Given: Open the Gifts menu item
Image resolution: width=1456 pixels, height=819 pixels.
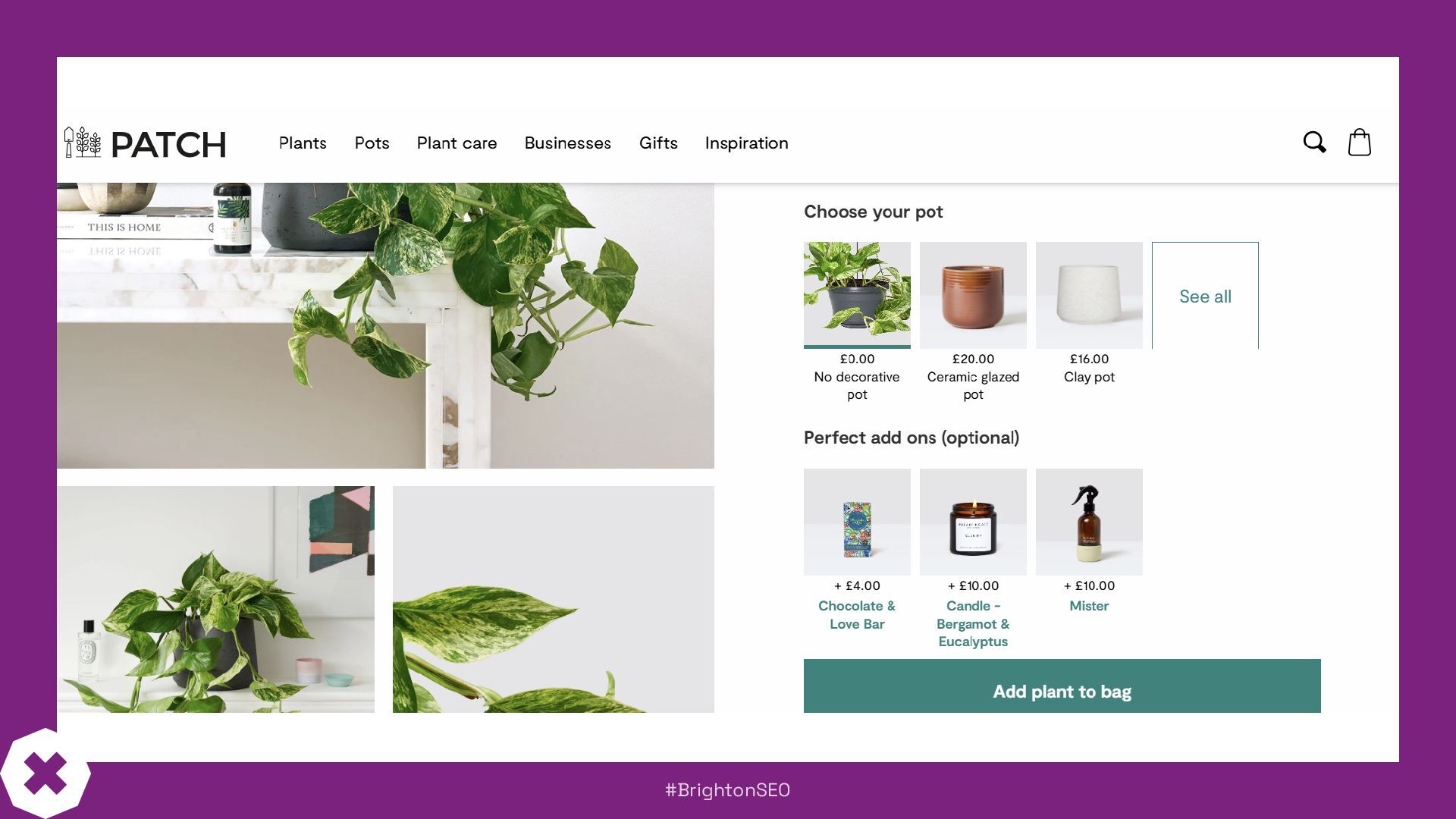Looking at the screenshot, I should [x=658, y=143].
